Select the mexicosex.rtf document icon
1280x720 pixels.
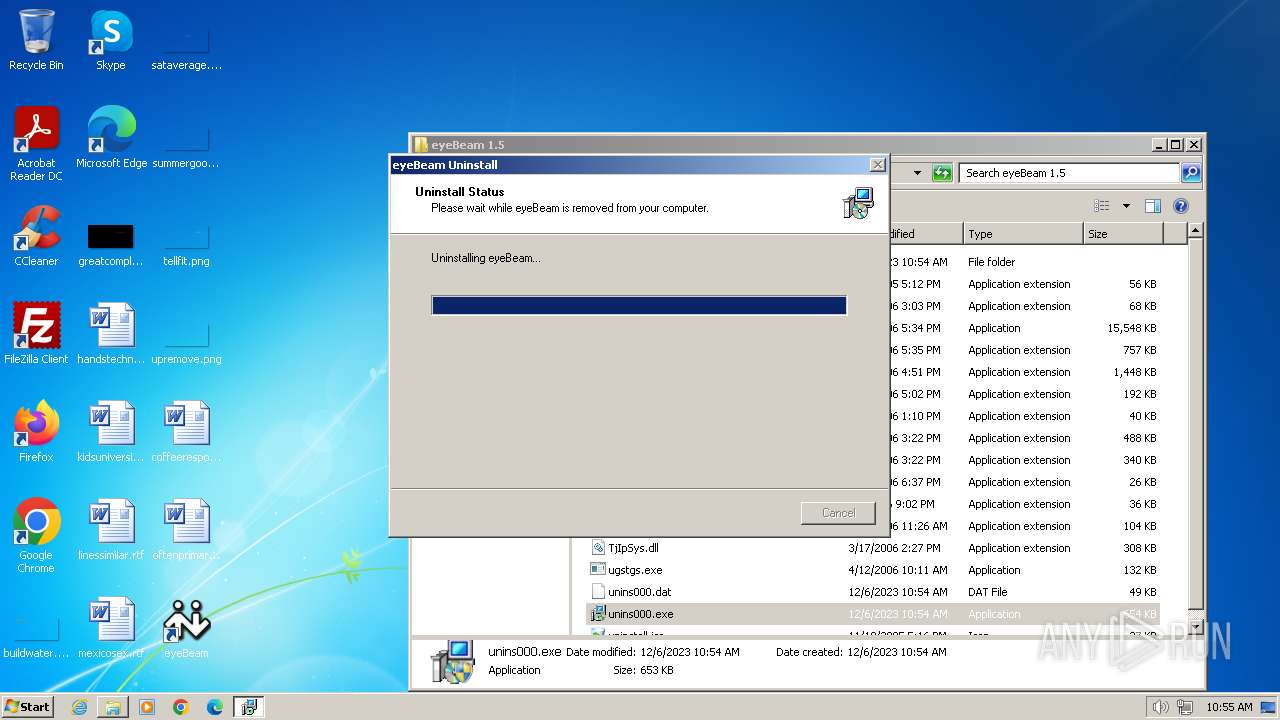click(111, 628)
